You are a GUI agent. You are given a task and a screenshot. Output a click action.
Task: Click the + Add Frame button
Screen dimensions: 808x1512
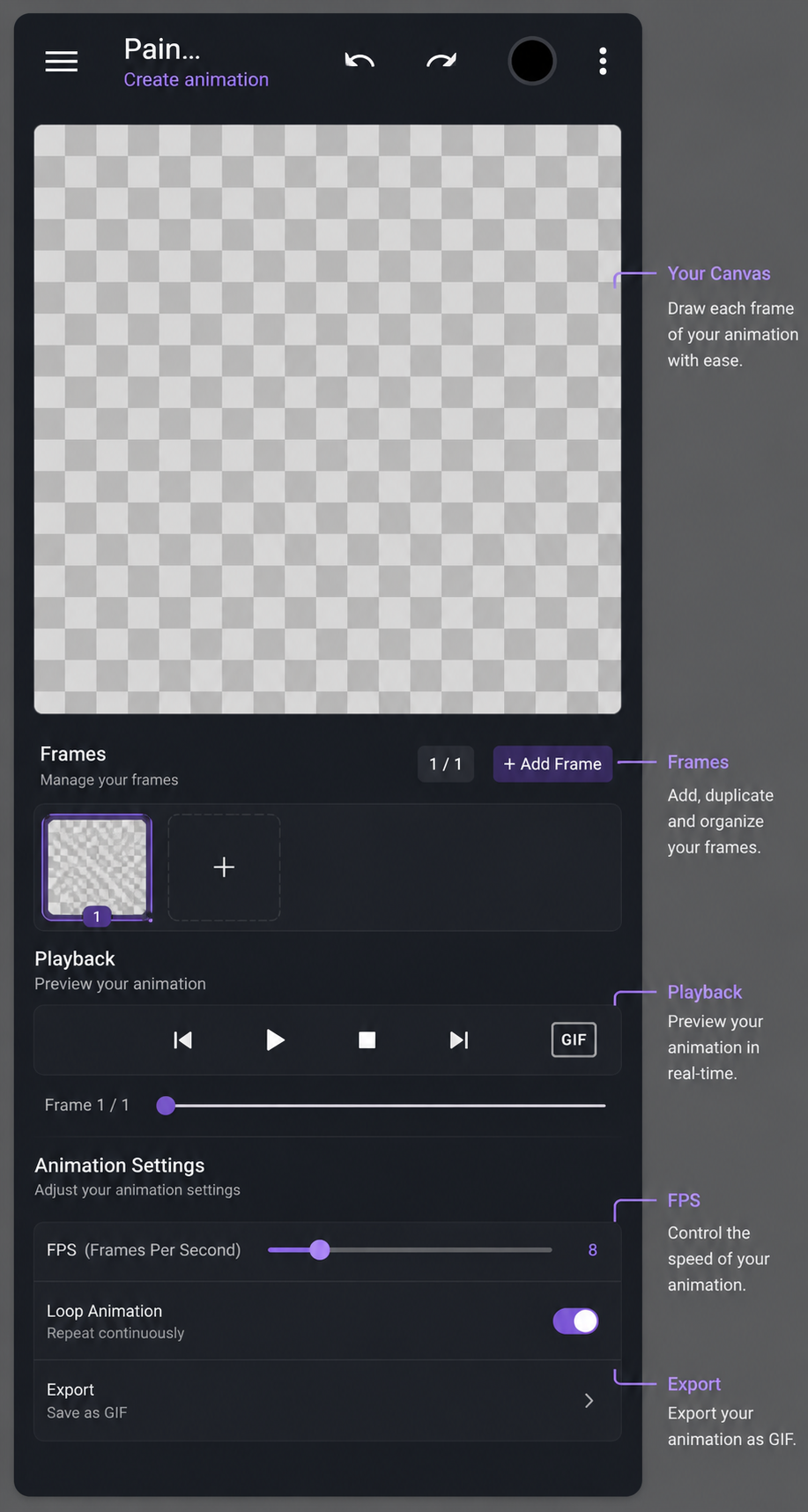pos(552,763)
